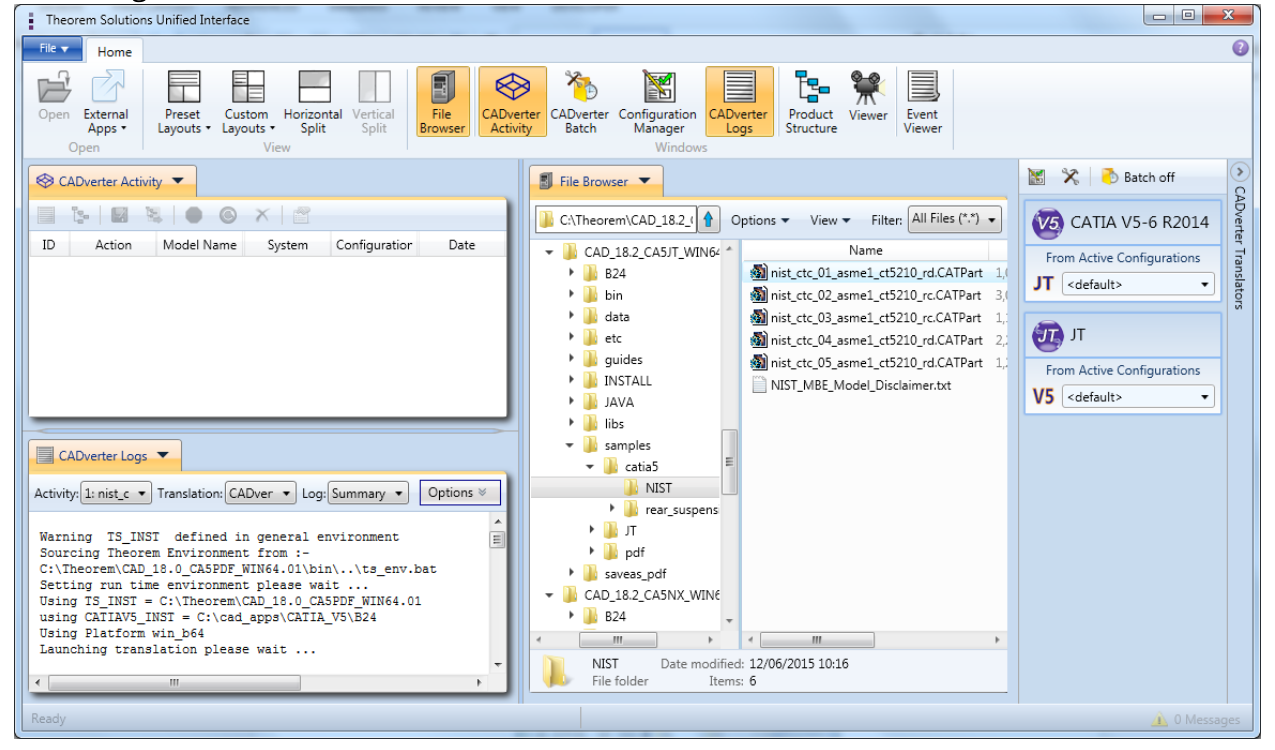Viewport: 1275px width, 750px height.
Task: Expand the bin folder node
Action: click(571, 295)
